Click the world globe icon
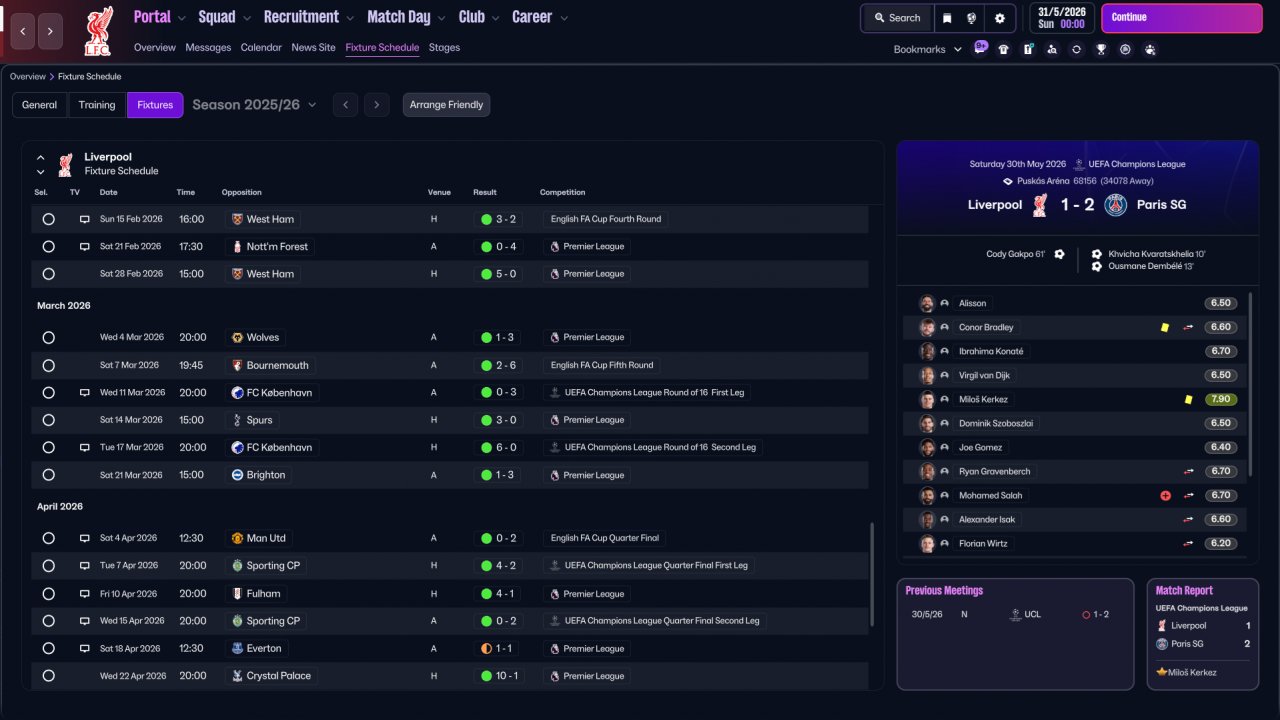Viewport: 1280px width, 720px height. [971, 18]
